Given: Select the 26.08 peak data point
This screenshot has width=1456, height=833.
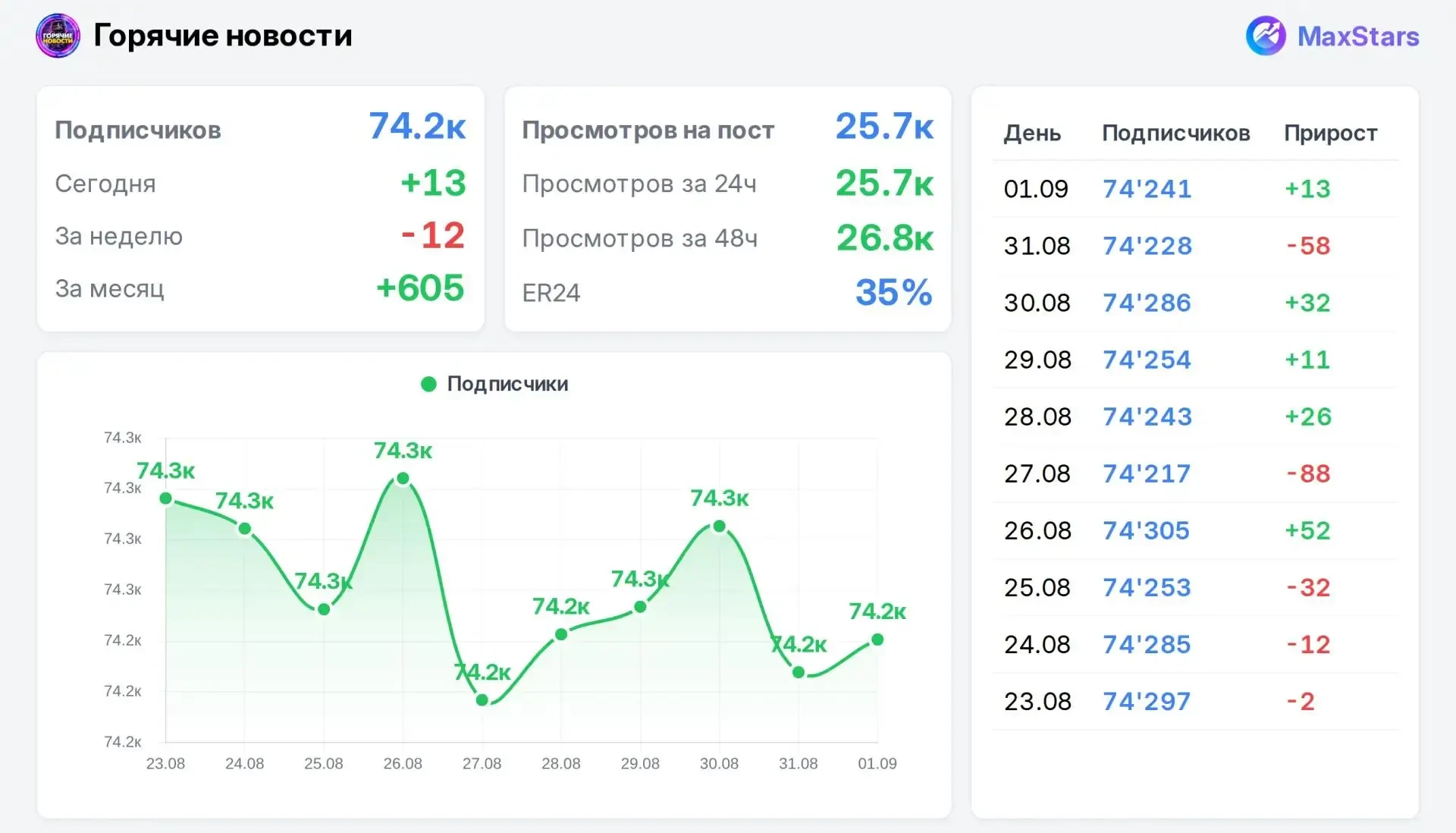Looking at the screenshot, I should (x=403, y=479).
